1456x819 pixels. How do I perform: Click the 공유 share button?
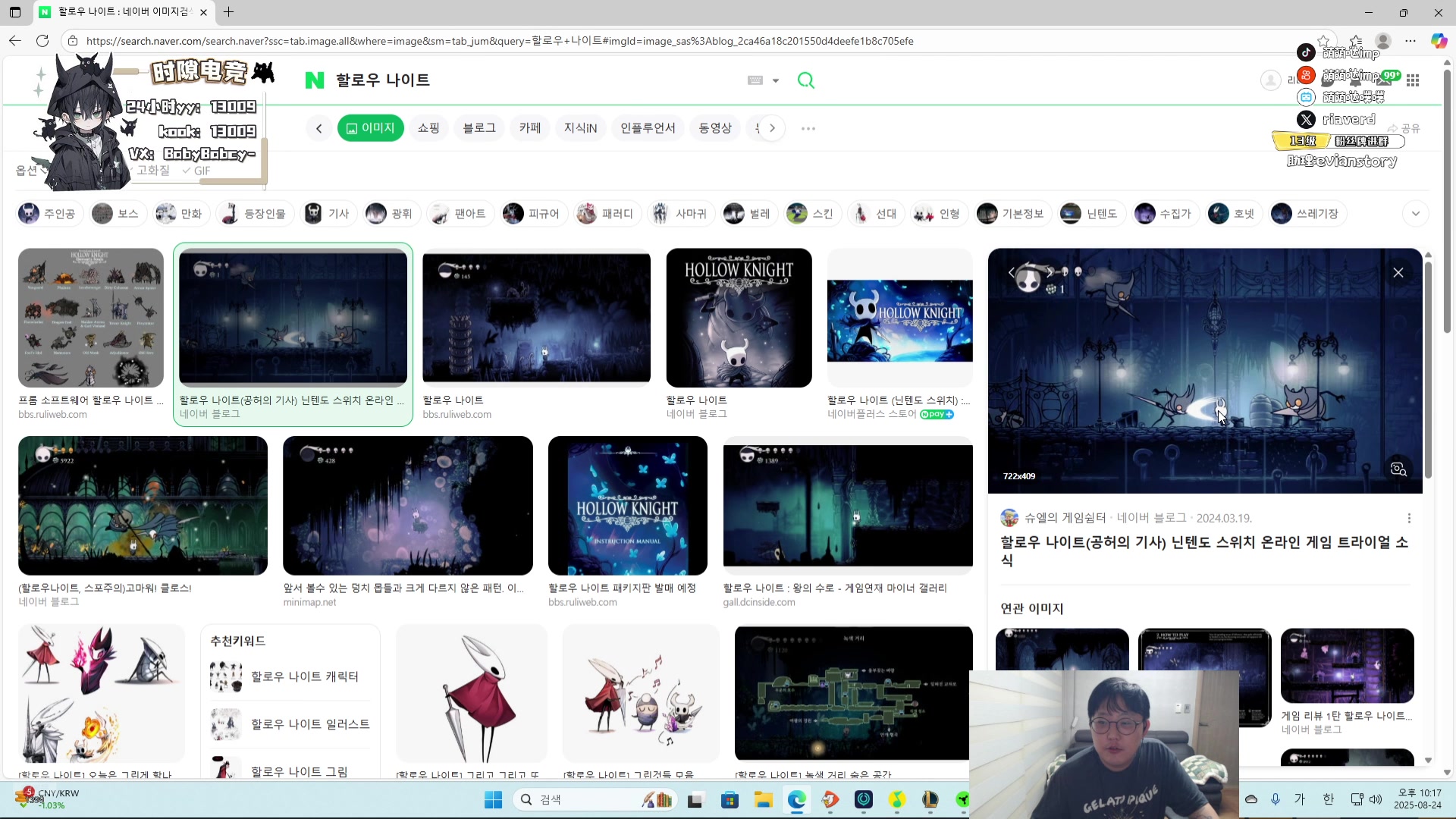click(x=1404, y=129)
